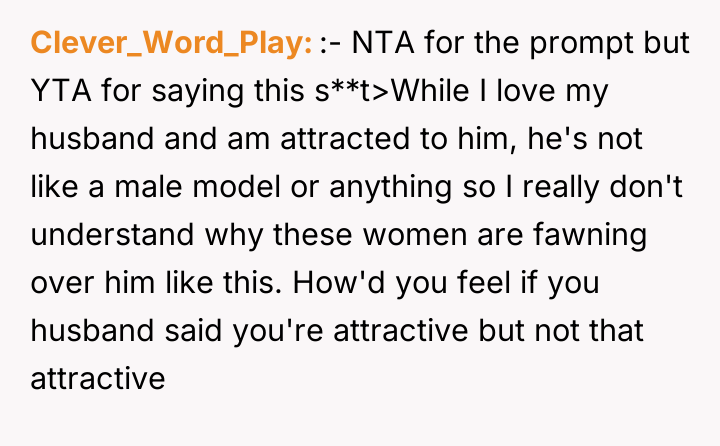This screenshot has height=446, width=720.
Task: Click the word "YTA" in the comment
Action: coord(61,93)
